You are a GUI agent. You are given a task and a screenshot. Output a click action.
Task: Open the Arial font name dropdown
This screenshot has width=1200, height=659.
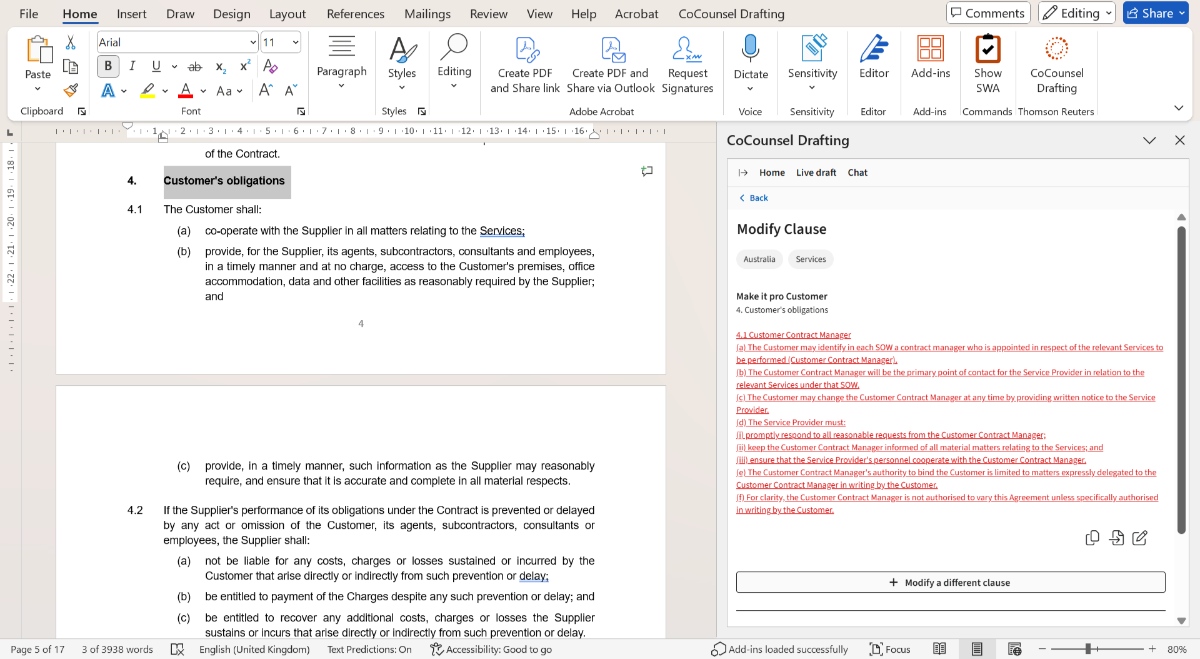pos(252,41)
